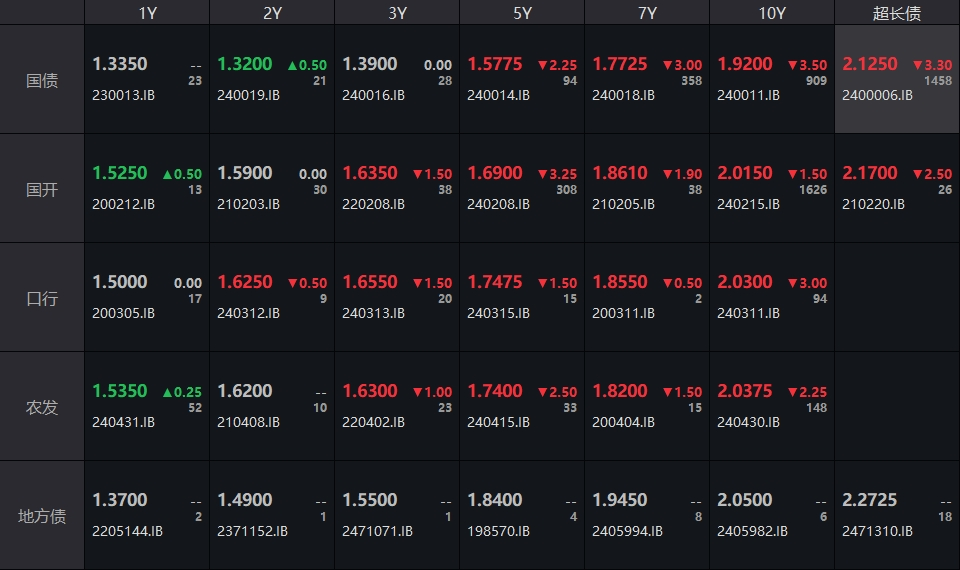Click the 农发 row label

(42, 407)
